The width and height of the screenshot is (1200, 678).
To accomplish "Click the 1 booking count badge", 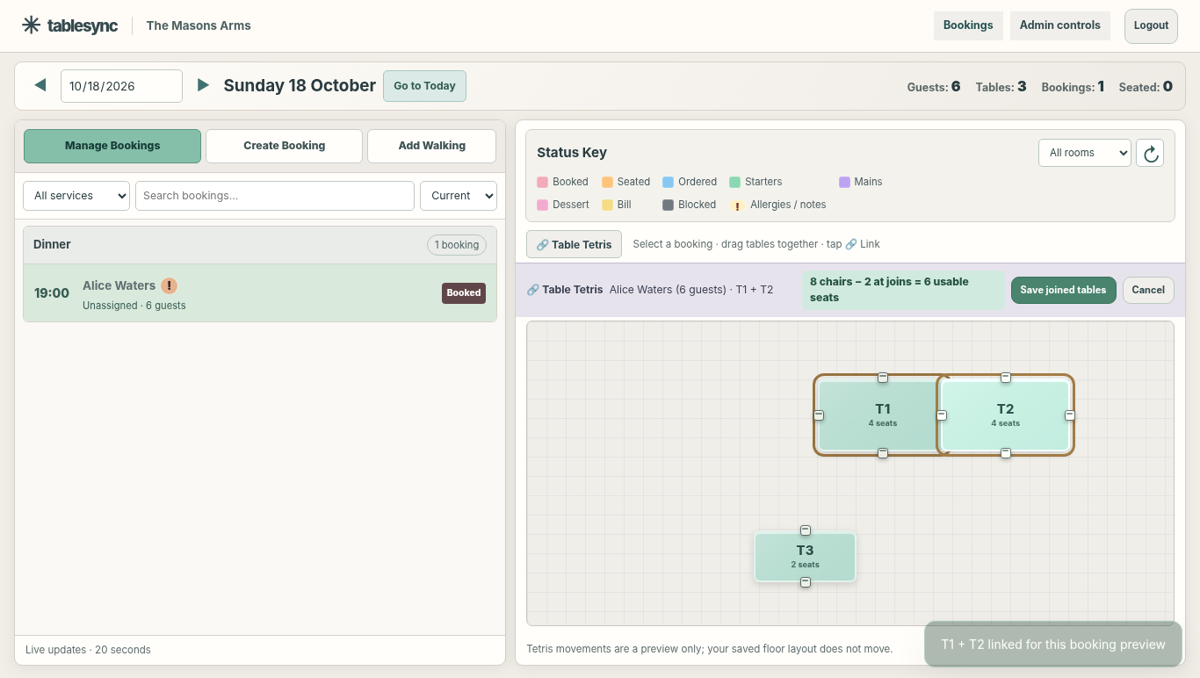I will (x=457, y=245).
